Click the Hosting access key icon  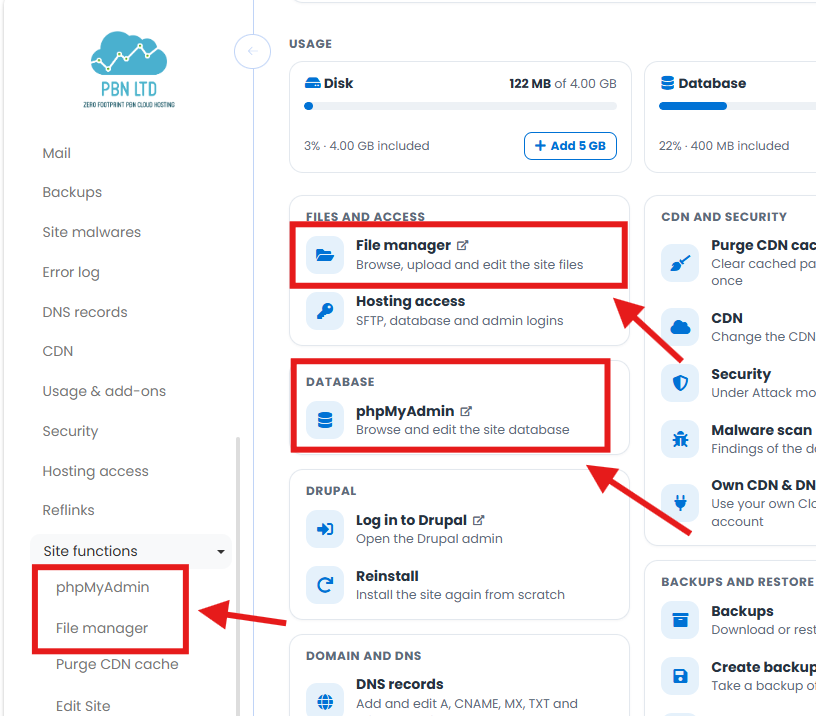coord(325,311)
